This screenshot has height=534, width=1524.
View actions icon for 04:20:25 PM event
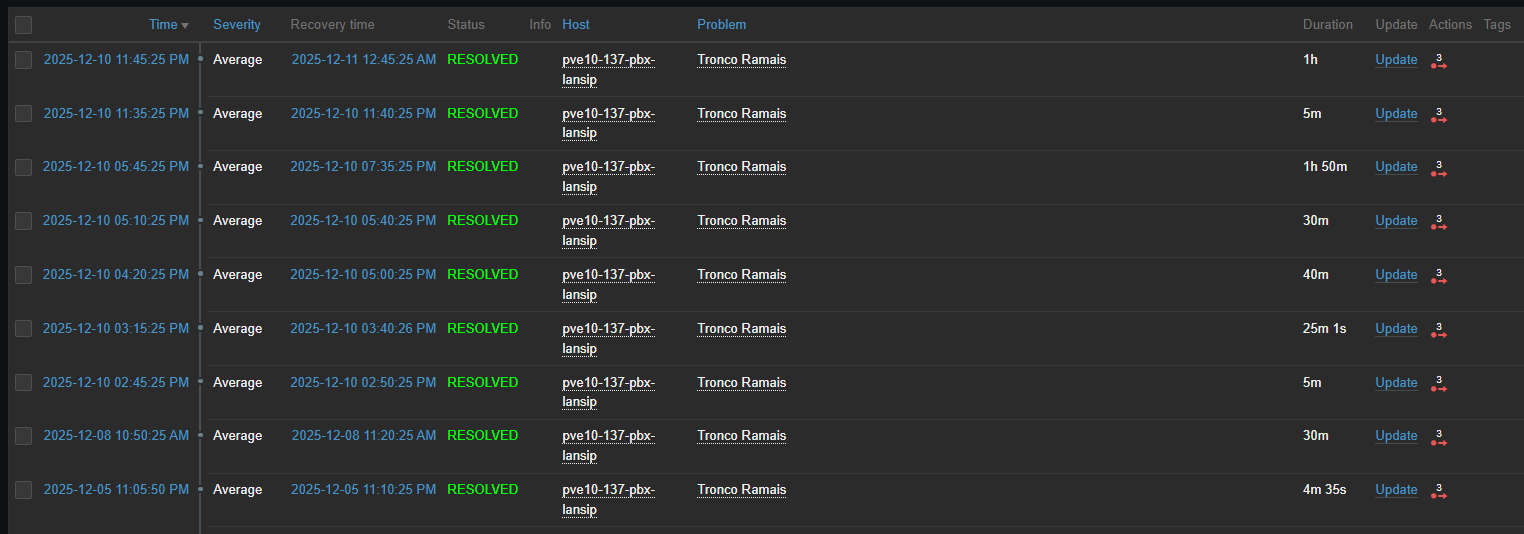pyautogui.click(x=1439, y=276)
